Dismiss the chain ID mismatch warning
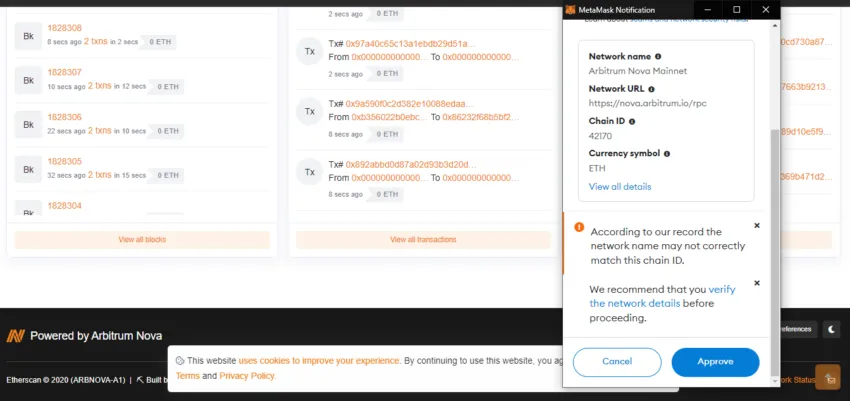 click(x=757, y=225)
